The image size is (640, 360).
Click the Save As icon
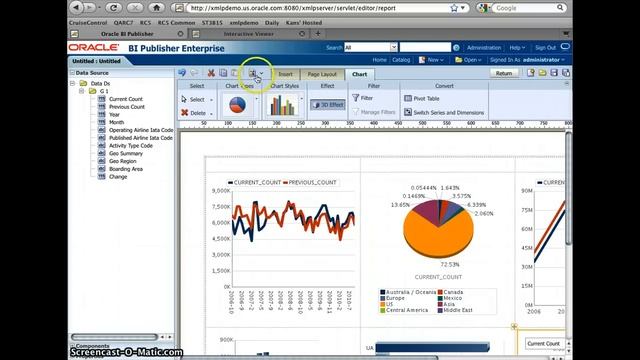(566, 73)
